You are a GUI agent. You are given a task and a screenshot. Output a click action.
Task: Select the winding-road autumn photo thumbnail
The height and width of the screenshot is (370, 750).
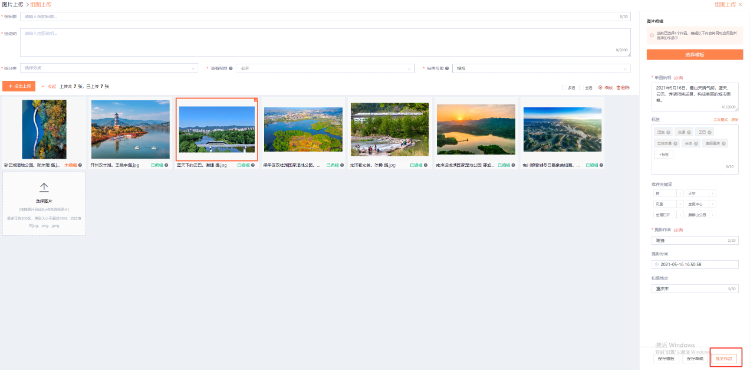pyautogui.click(x=44, y=129)
